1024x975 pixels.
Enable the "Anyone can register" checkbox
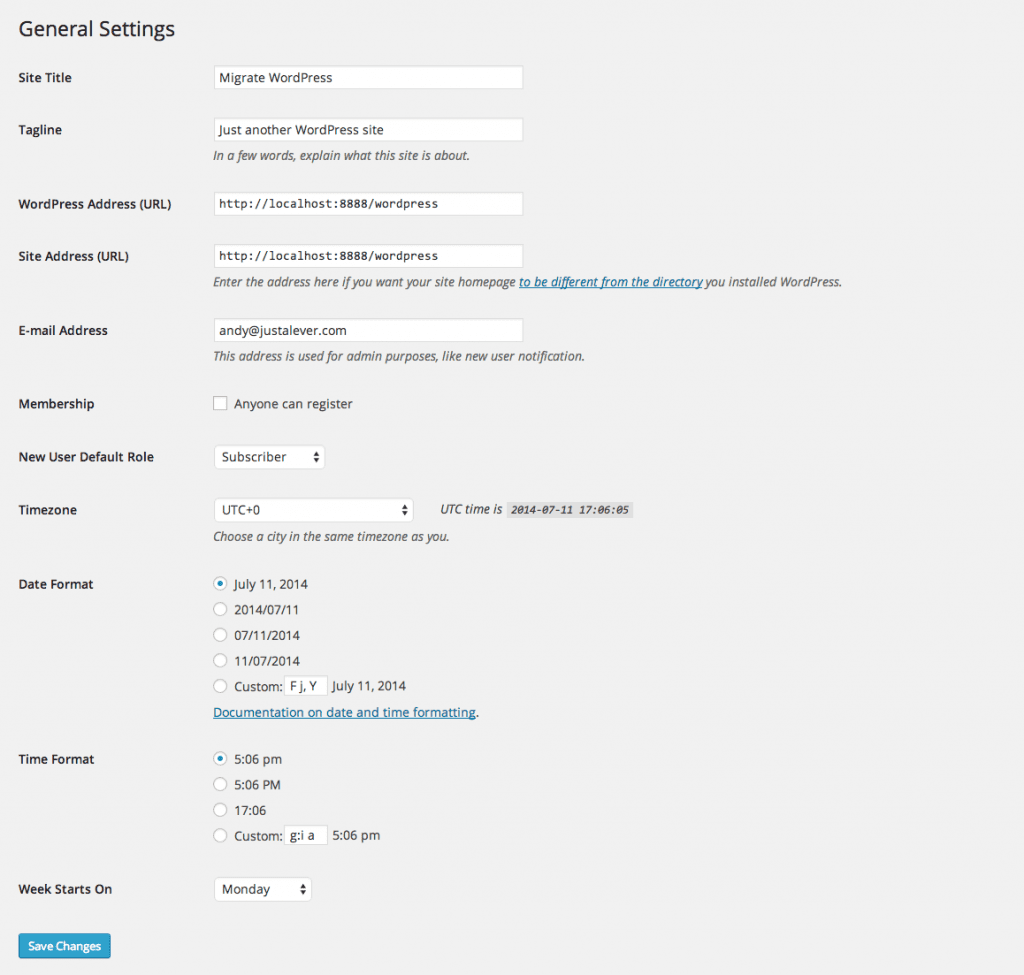220,403
